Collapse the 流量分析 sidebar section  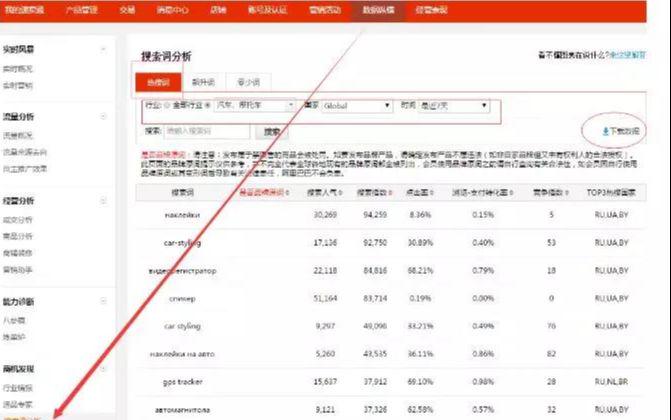coord(104,116)
